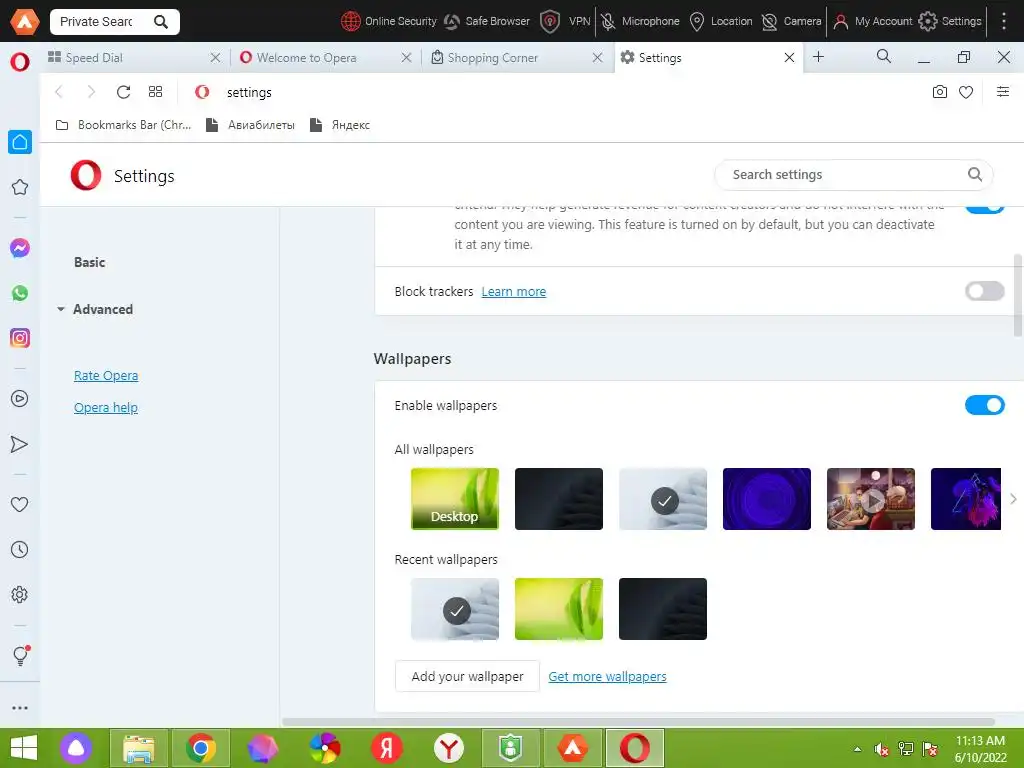
Task: Close the Shopping Corner tab
Action: point(597,57)
